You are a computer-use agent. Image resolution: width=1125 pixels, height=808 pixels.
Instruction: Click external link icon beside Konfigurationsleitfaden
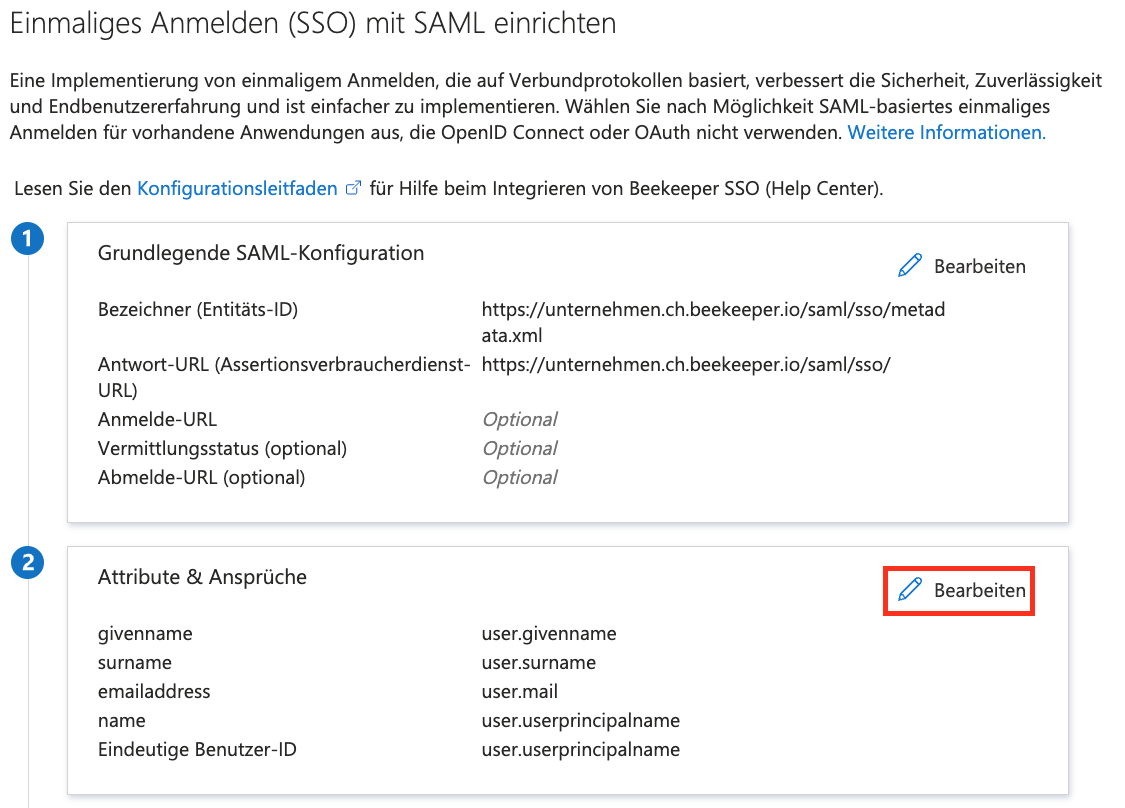coord(353,188)
